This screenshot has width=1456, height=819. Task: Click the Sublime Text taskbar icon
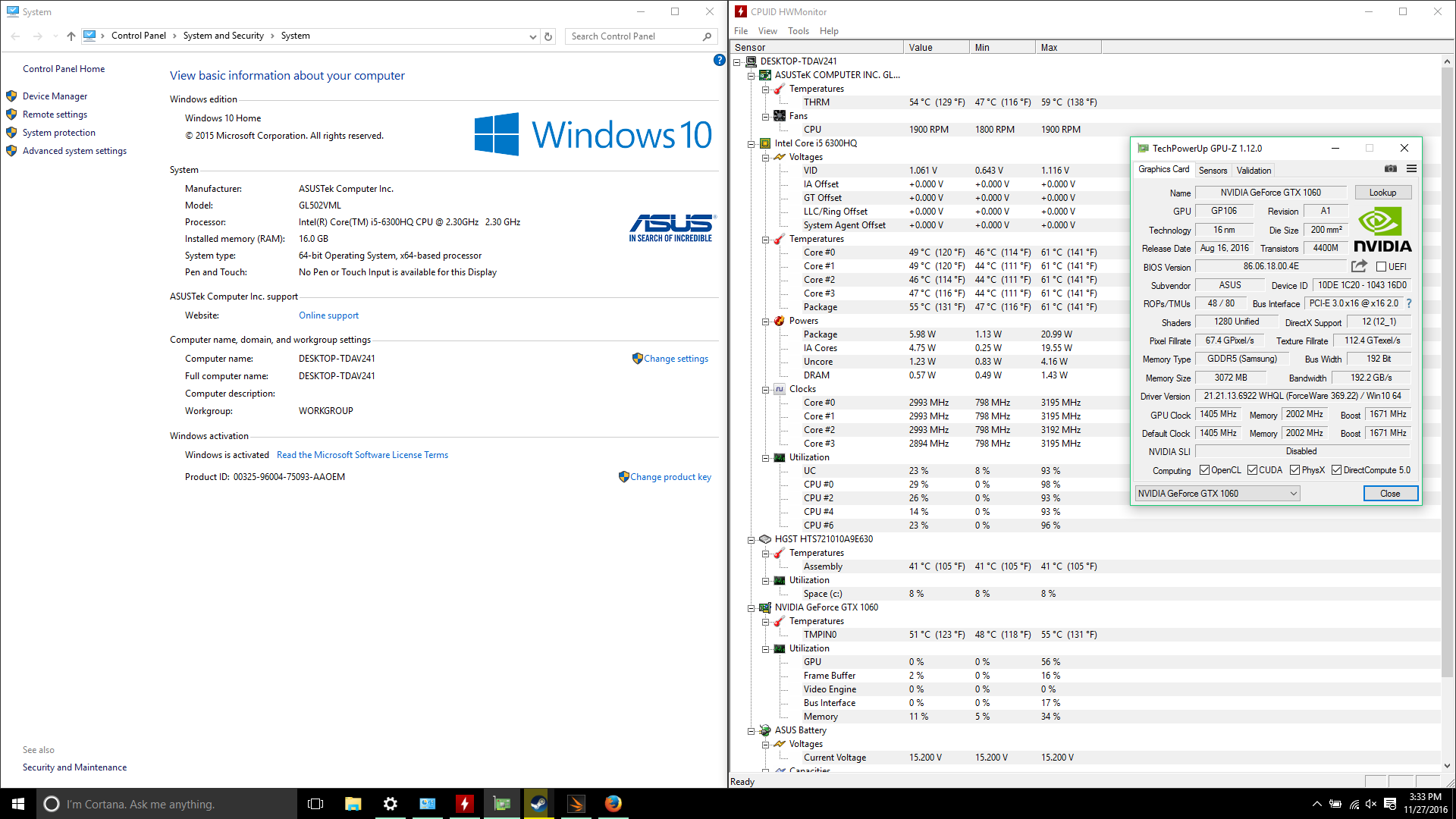click(x=576, y=804)
